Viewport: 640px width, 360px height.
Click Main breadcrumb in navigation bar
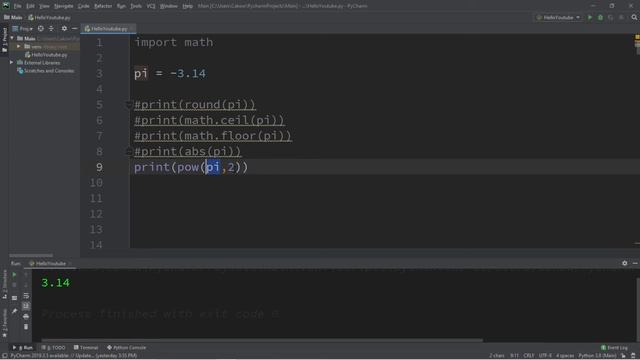tap(13, 18)
